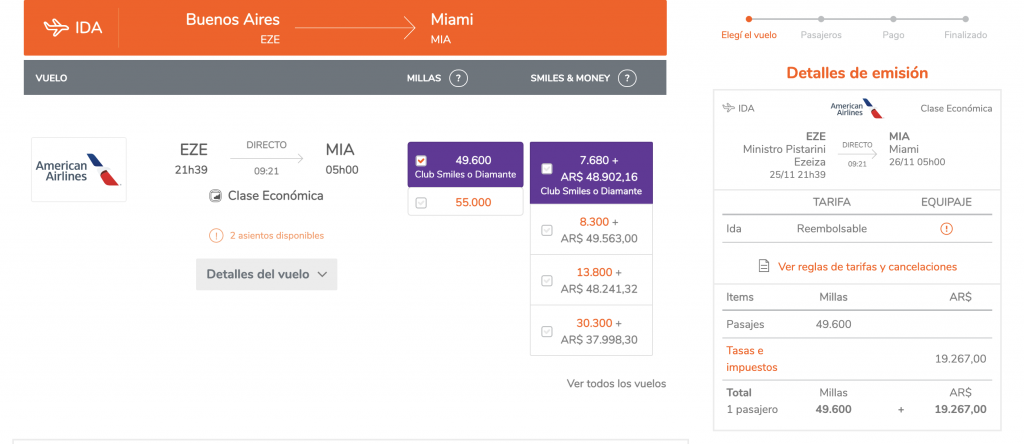Open the Millas help question mark icon

(458, 78)
